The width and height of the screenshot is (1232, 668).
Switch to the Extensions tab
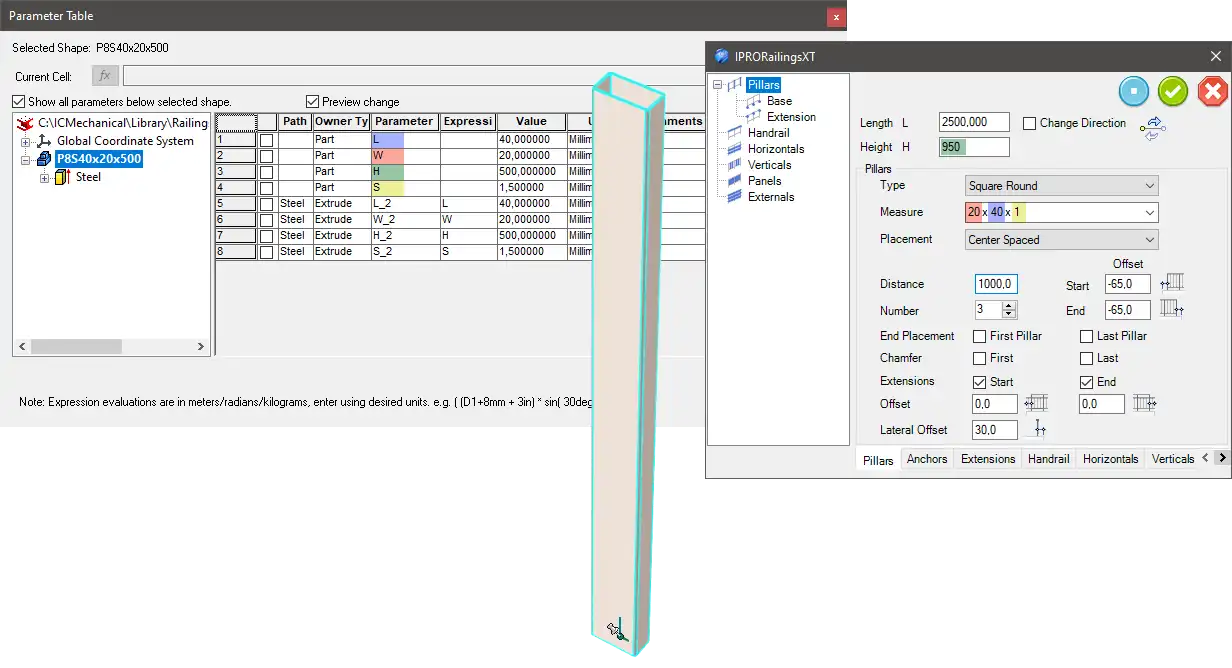point(988,459)
